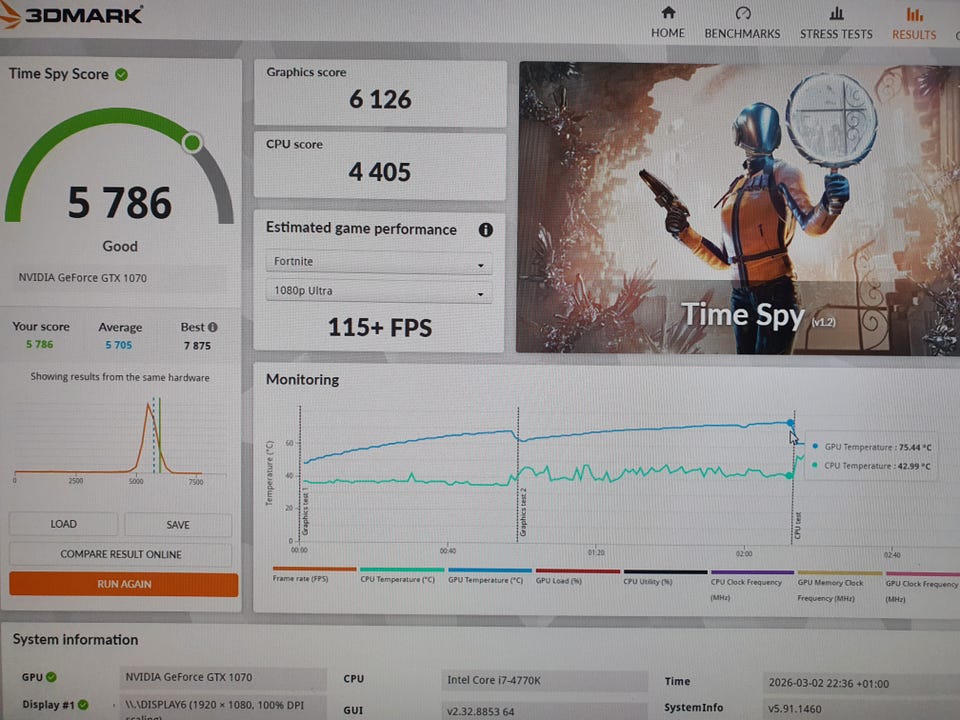Go to the BENCHMARKS tab label
This screenshot has height=720, width=960.
(x=743, y=34)
